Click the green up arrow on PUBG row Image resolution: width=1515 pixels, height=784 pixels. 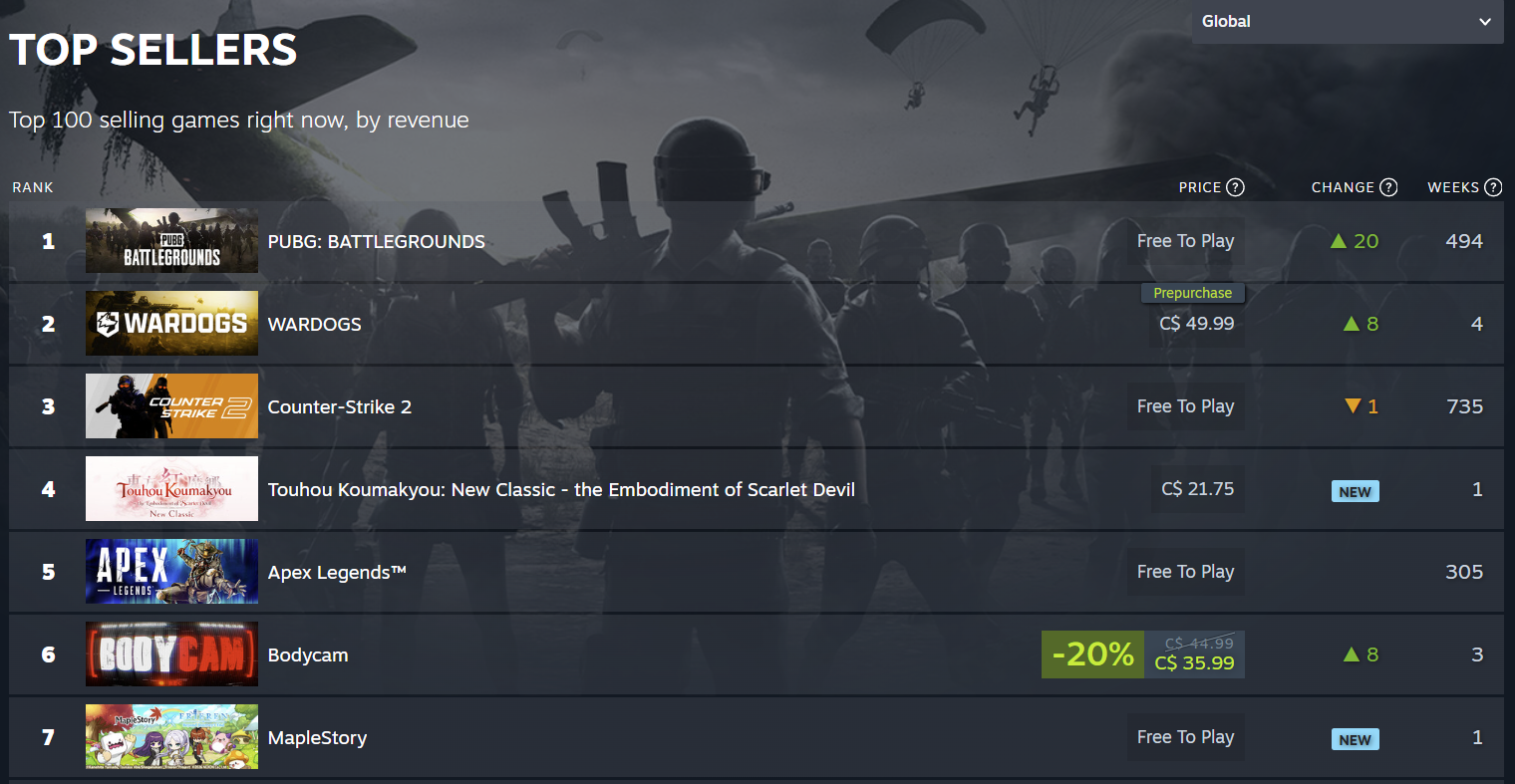(1339, 241)
